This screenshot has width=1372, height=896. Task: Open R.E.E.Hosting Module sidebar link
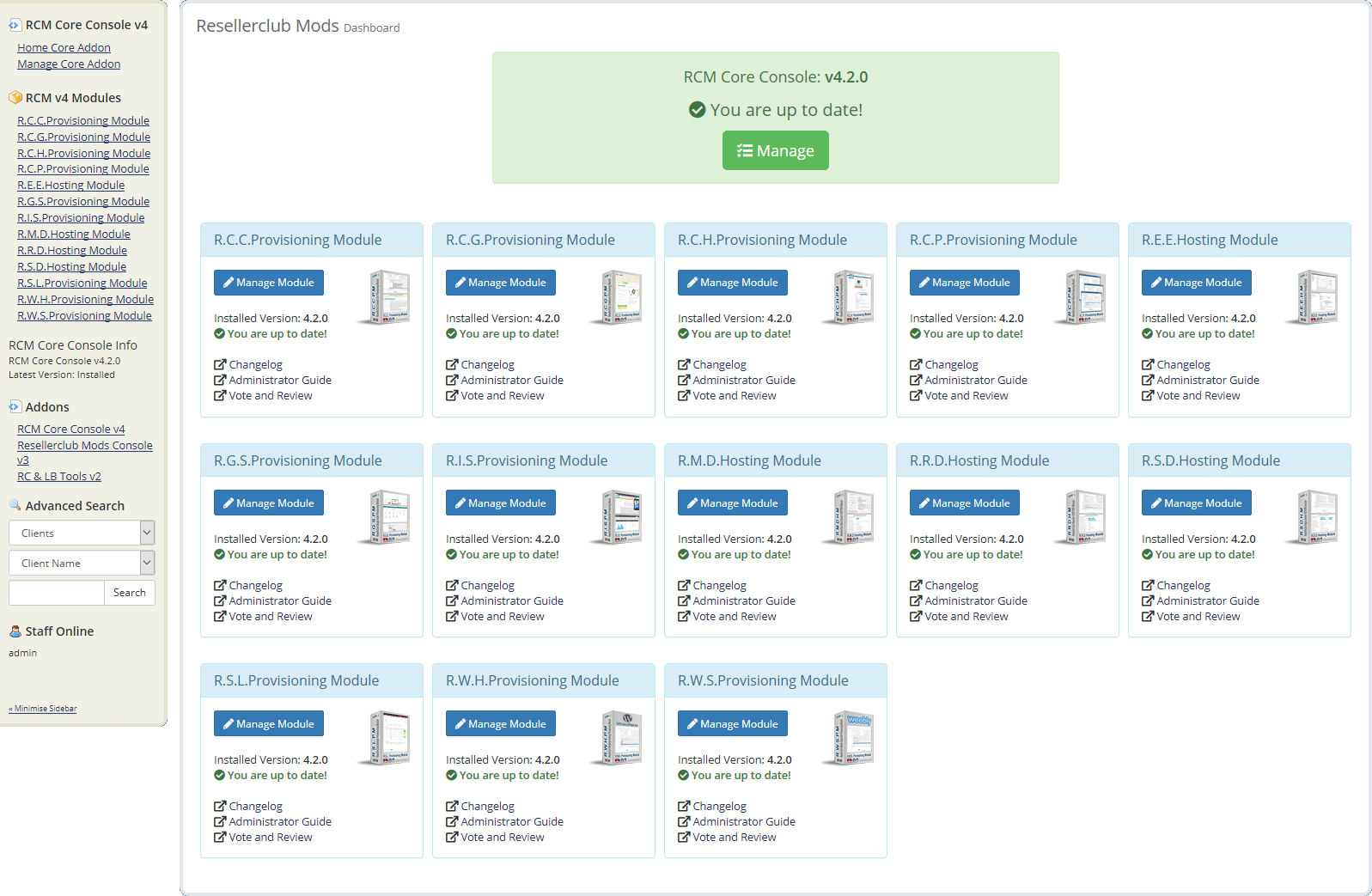tap(71, 186)
